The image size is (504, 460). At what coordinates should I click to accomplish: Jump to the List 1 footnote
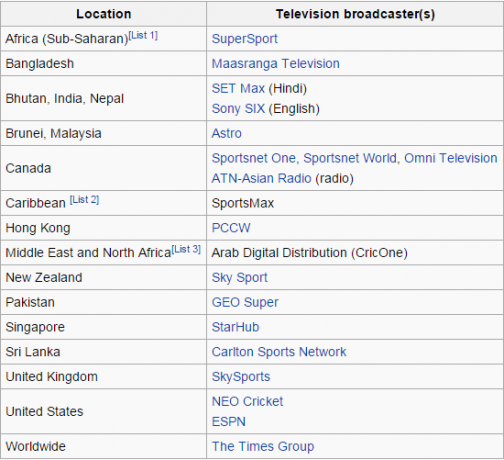coord(143,35)
